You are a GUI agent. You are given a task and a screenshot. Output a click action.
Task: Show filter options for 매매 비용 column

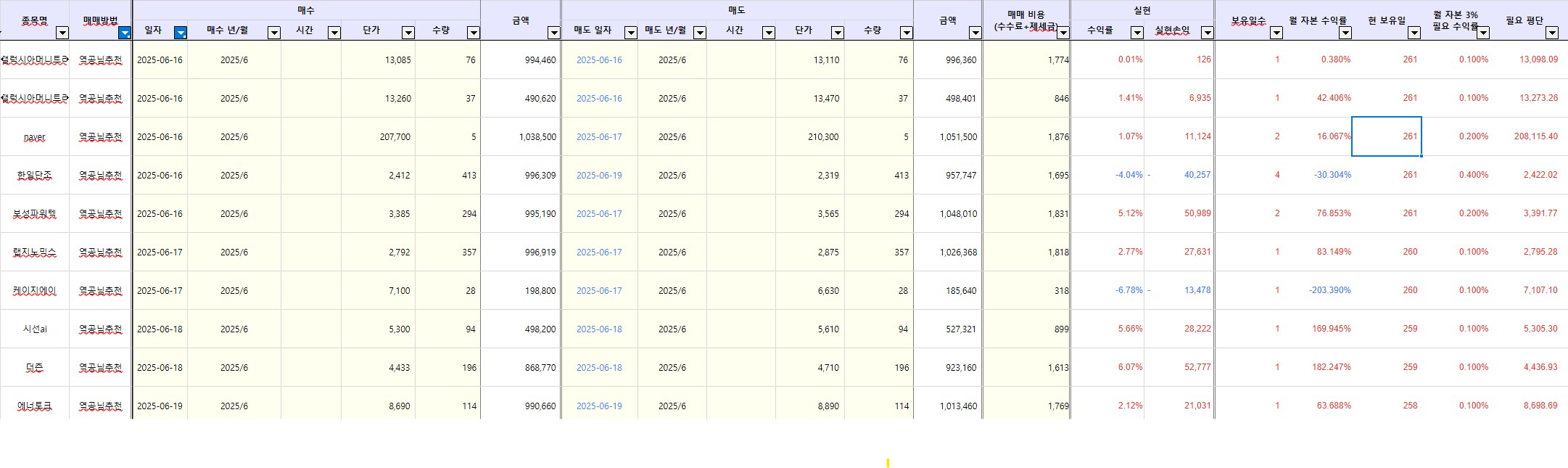[x=1062, y=33]
